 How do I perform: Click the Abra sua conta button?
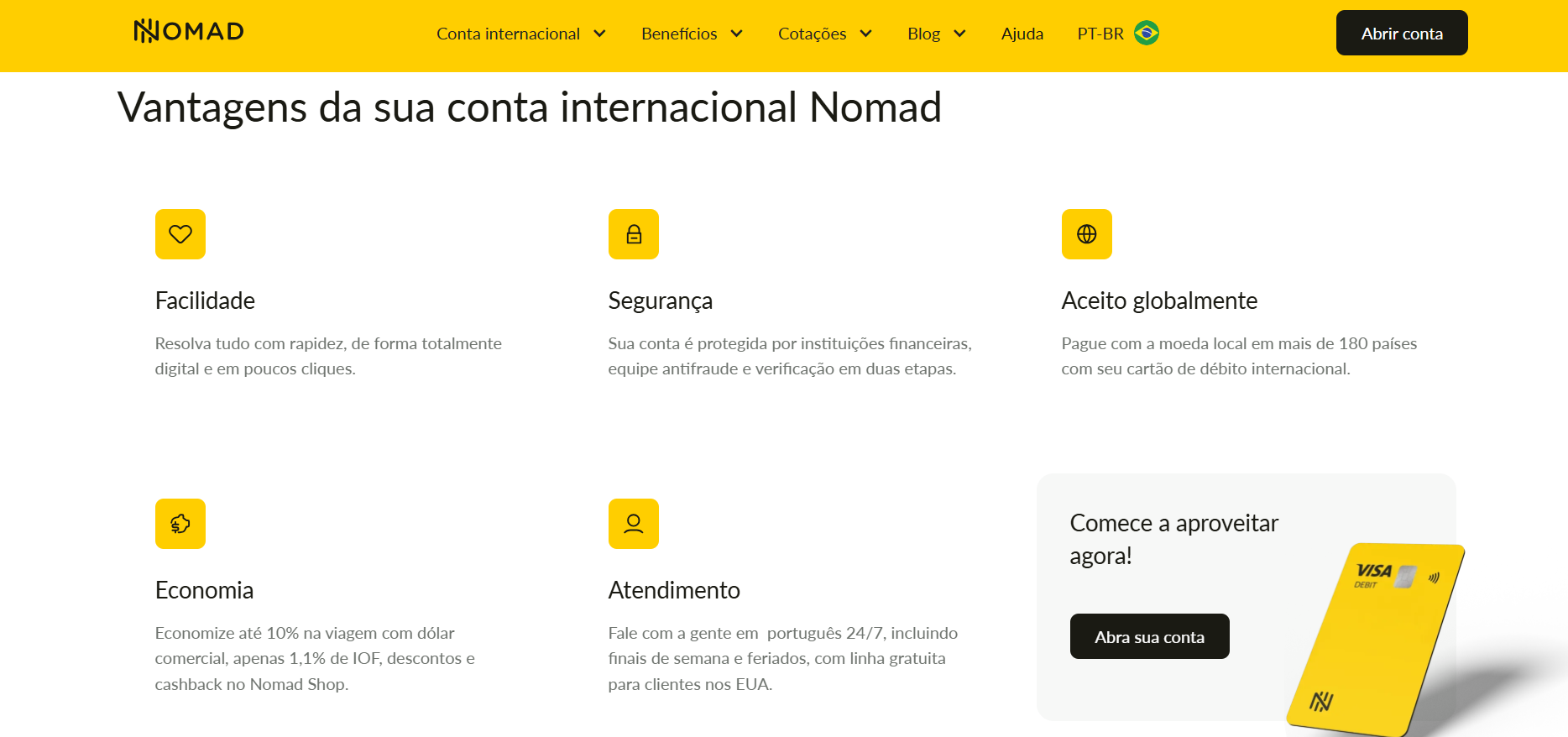(1149, 637)
